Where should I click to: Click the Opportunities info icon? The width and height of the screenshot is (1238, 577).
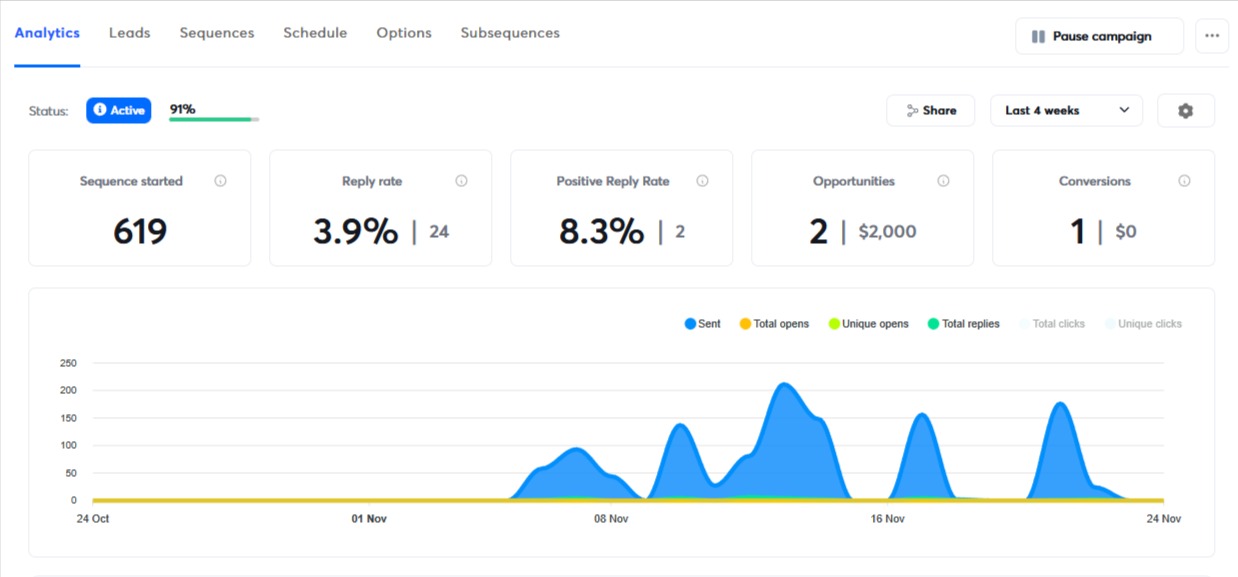[943, 181]
